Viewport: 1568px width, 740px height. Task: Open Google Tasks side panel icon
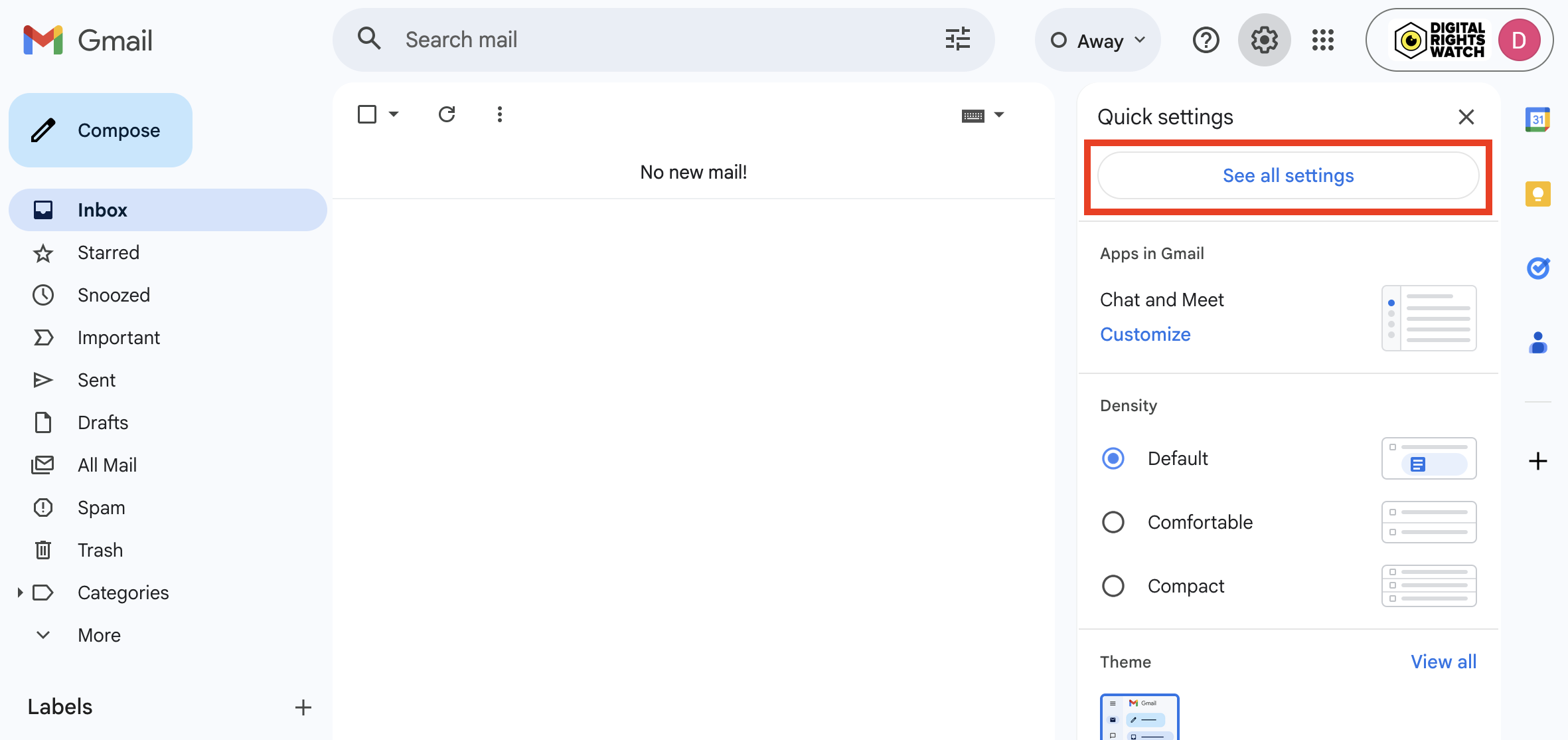[x=1537, y=268]
